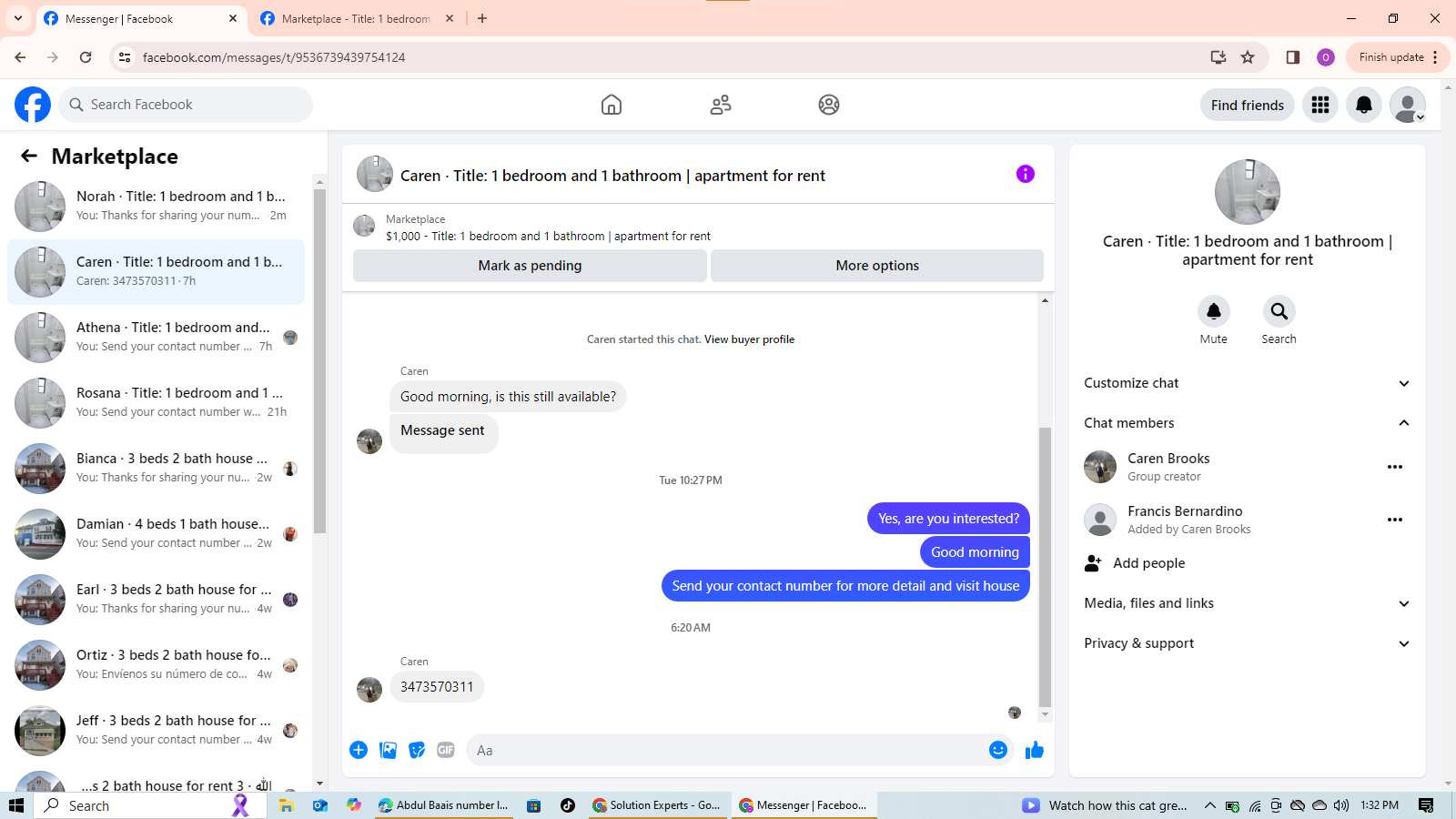Collapse the Chat members section

click(x=1248, y=423)
